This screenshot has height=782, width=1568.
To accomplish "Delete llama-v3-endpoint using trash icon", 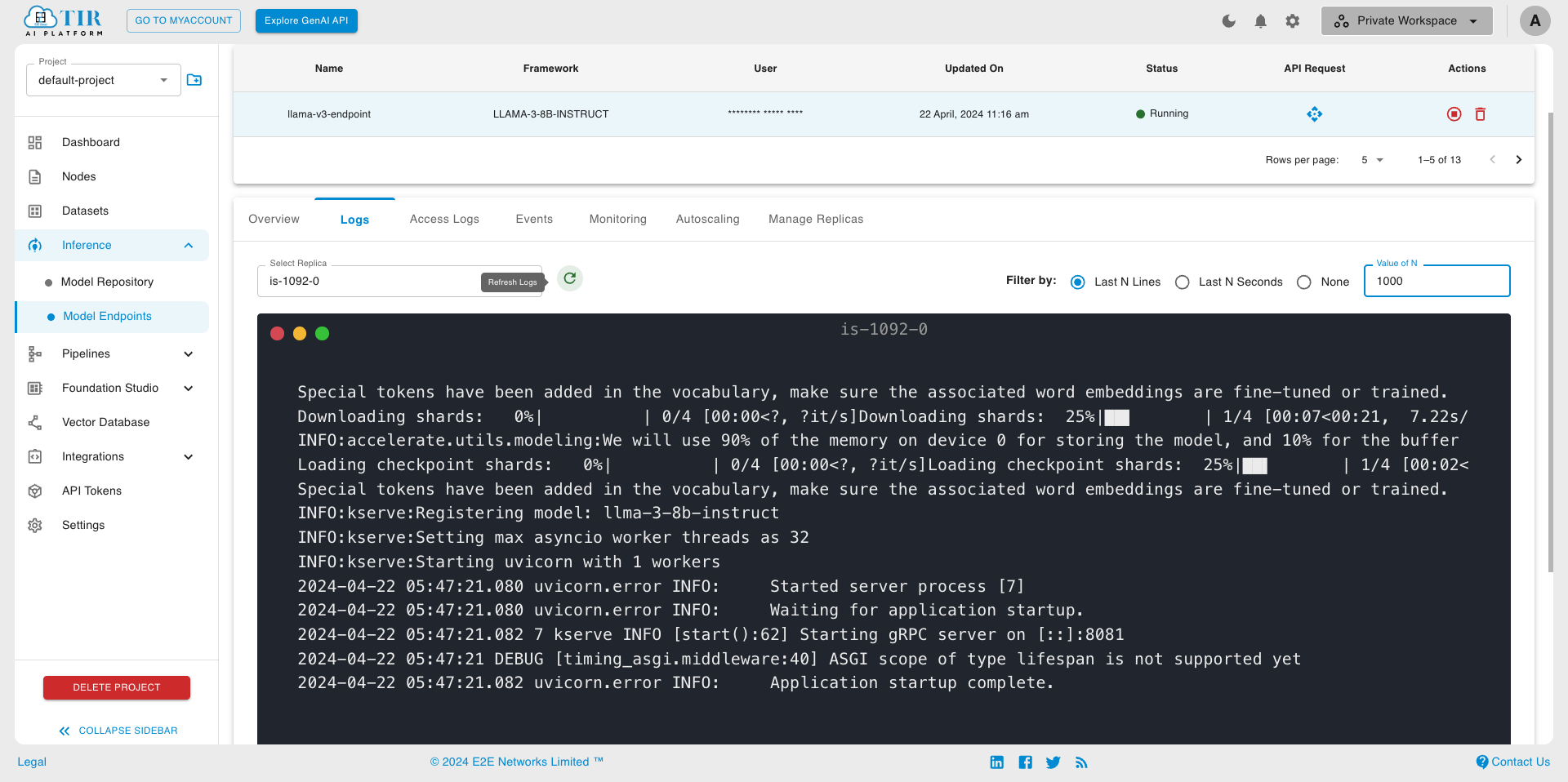I will 1480,114.
